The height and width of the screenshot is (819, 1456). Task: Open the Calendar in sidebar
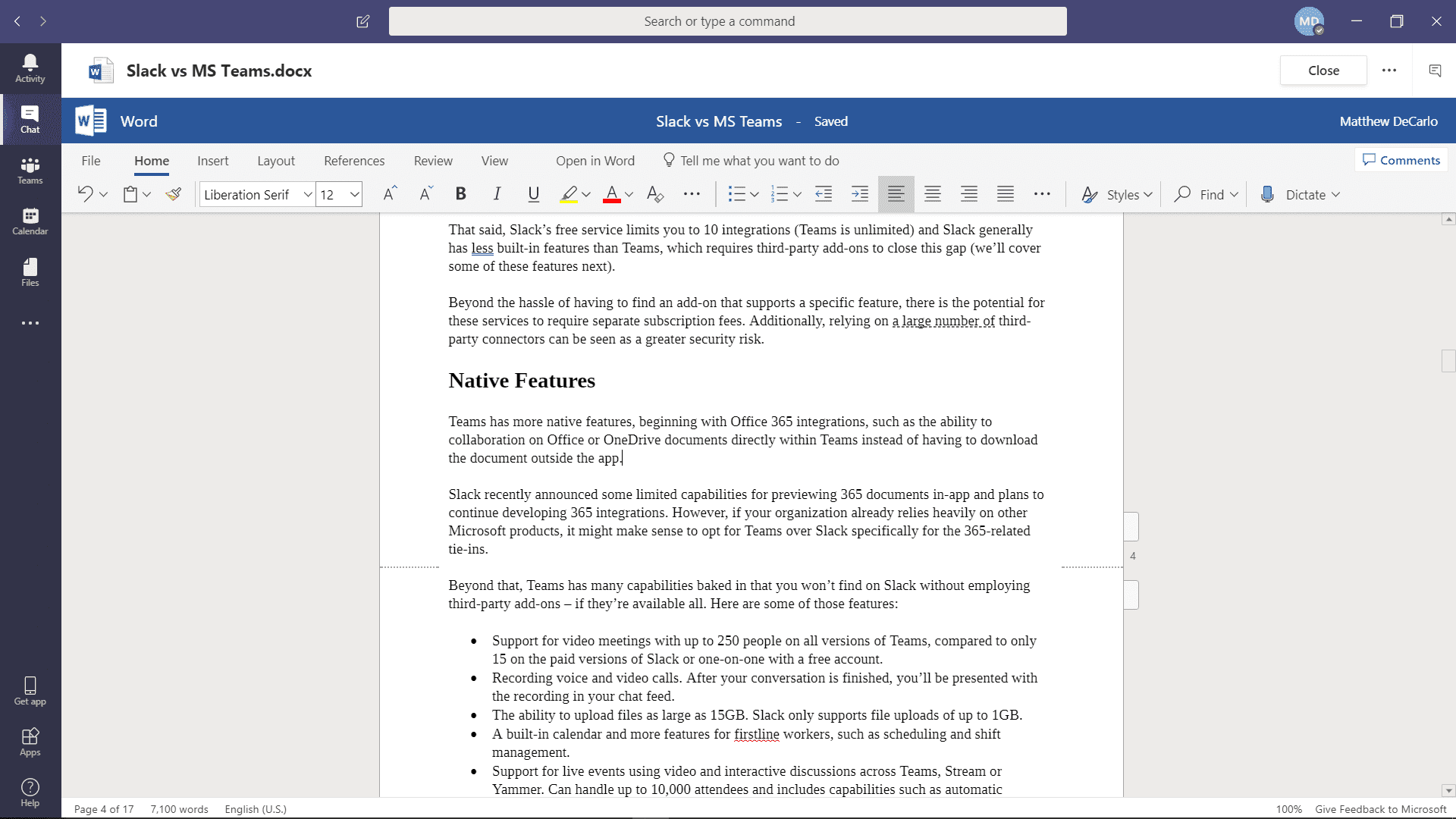click(30, 221)
